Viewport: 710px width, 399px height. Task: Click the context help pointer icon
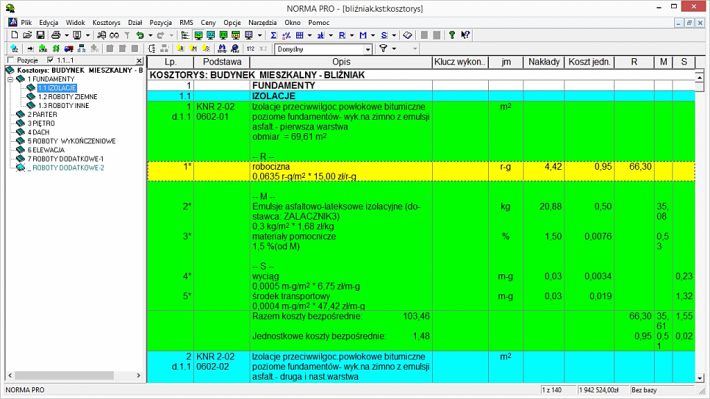coord(465,35)
